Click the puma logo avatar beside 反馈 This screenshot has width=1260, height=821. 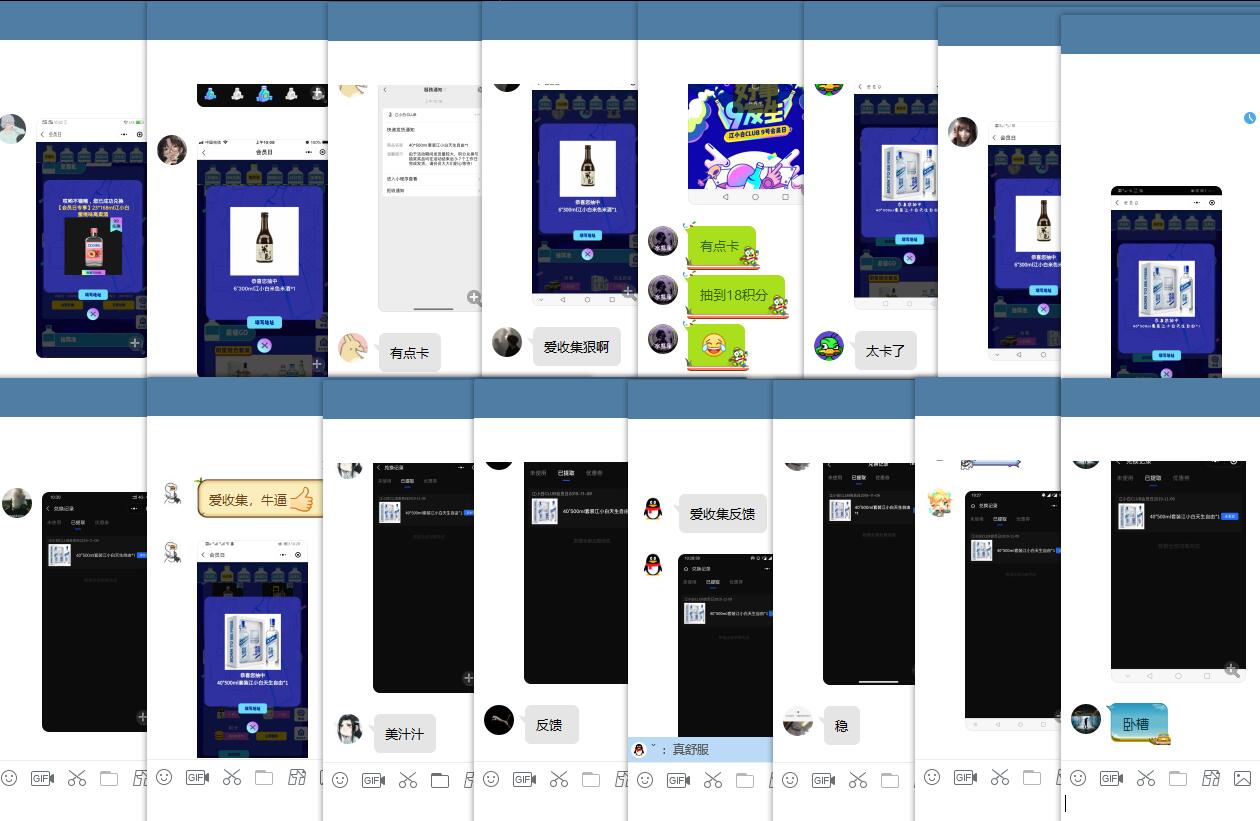pyautogui.click(x=499, y=720)
